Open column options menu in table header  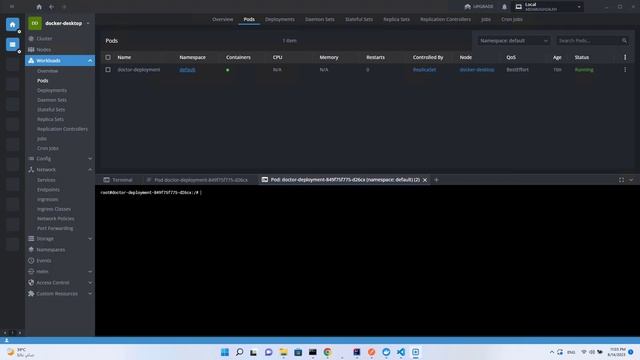click(625, 58)
